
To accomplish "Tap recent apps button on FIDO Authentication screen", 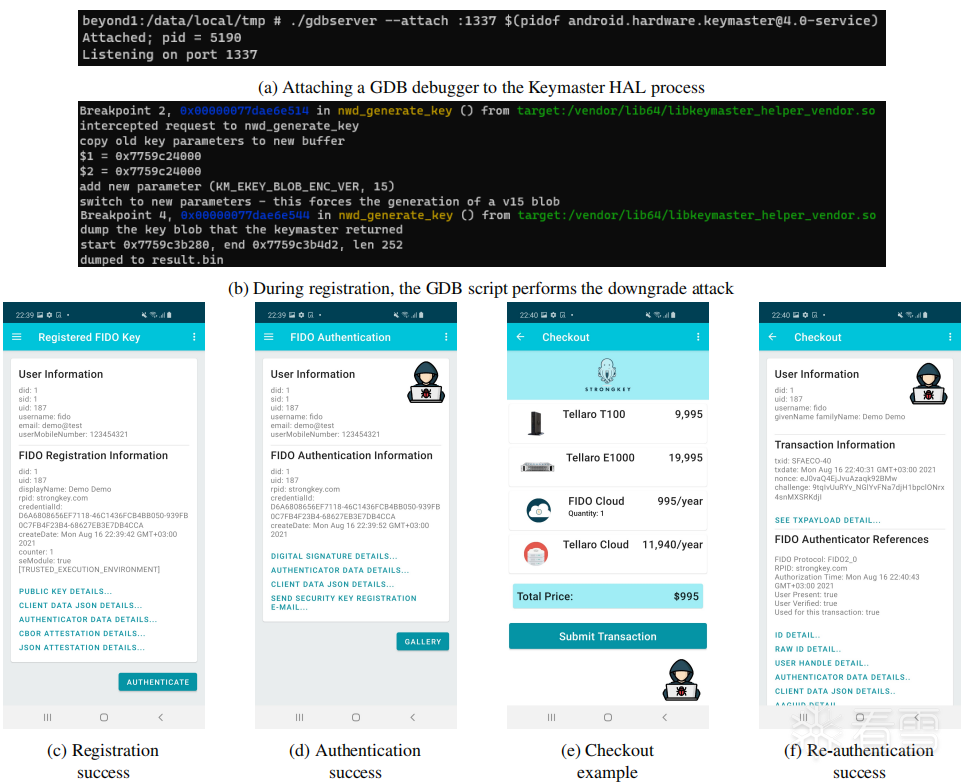I will 299,717.
